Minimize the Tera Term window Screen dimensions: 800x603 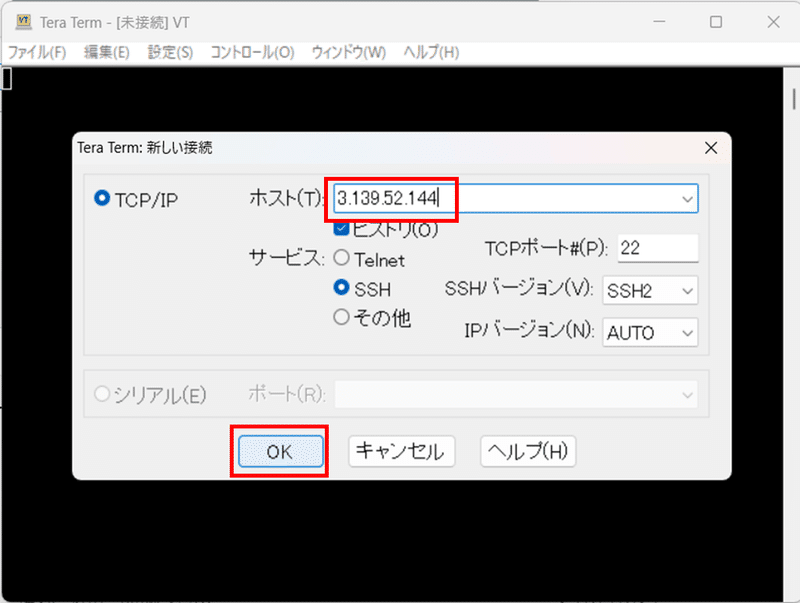(x=659, y=22)
